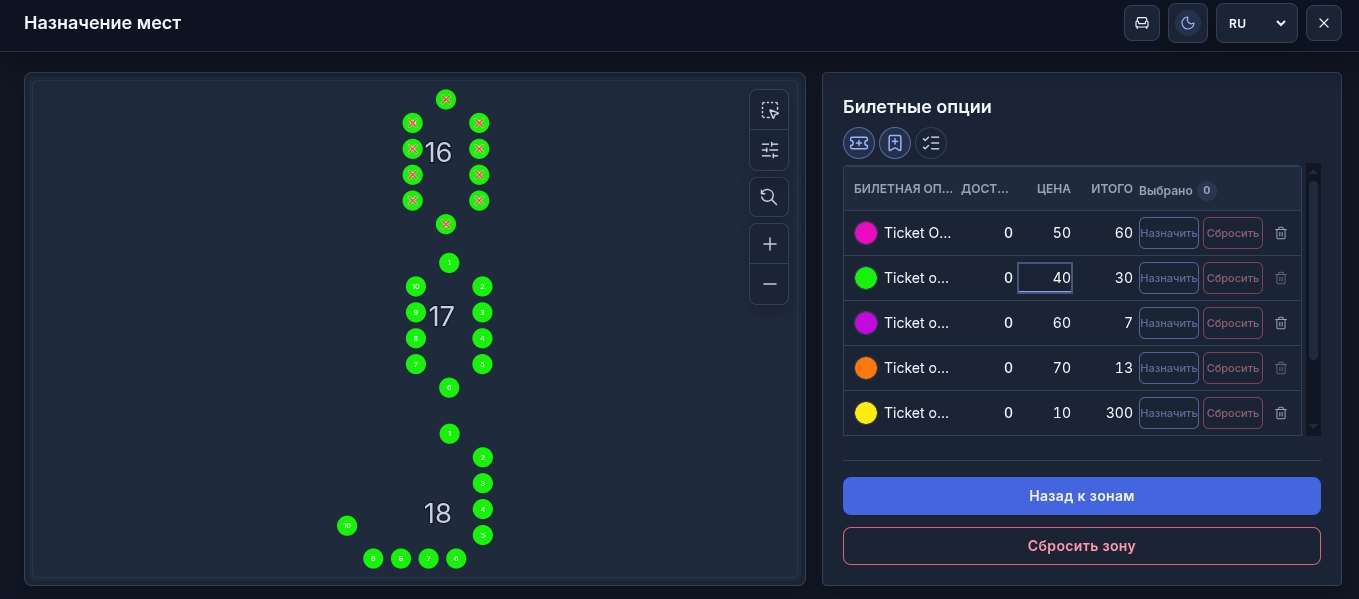The image size is (1359, 599).
Task: Click the table 18 label
Action: tap(437, 513)
